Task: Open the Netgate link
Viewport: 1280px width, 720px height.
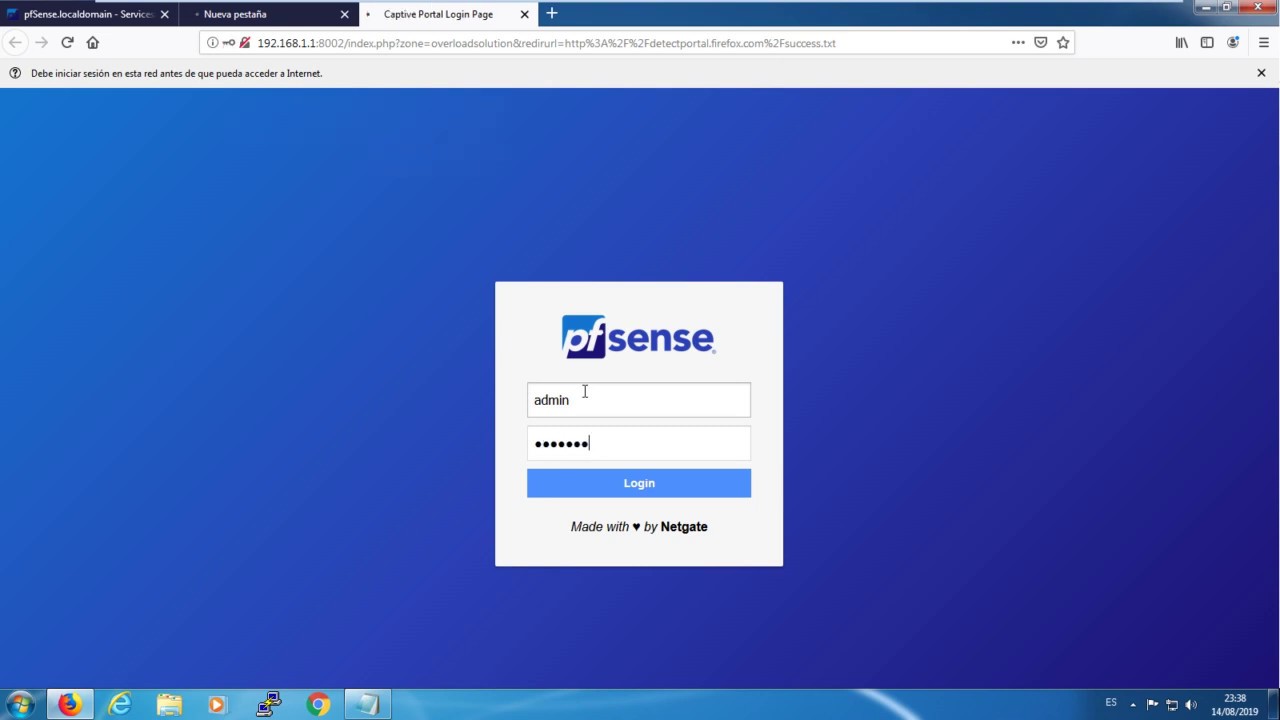Action: 684,527
